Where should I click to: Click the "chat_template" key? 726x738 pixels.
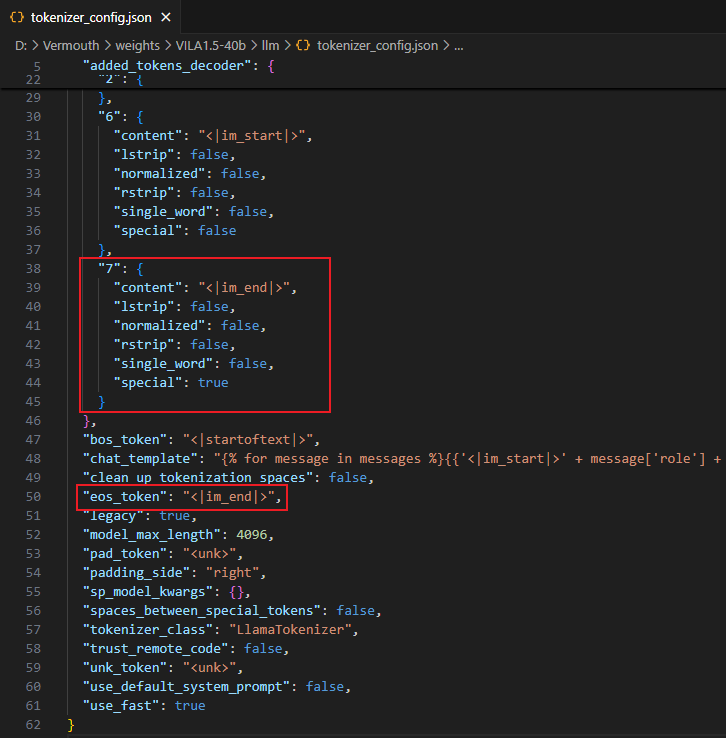pyautogui.click(x=140, y=458)
